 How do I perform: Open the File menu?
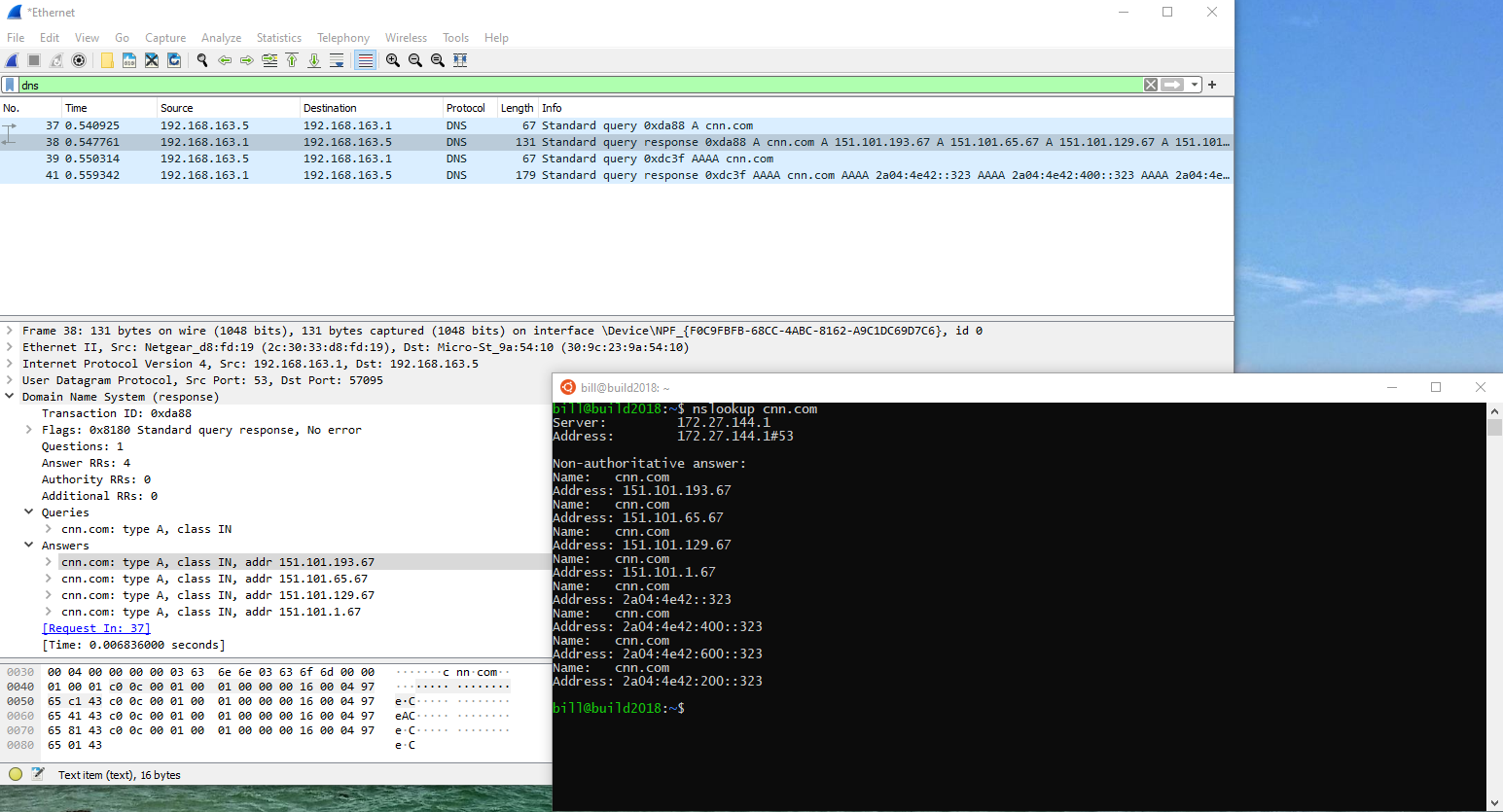tap(16, 38)
